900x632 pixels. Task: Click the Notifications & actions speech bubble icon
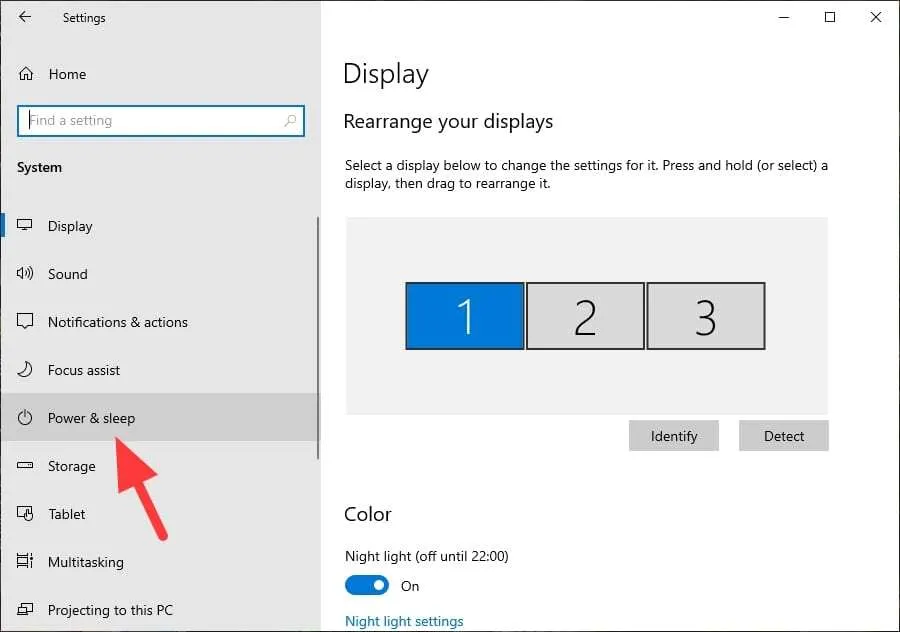(25, 321)
